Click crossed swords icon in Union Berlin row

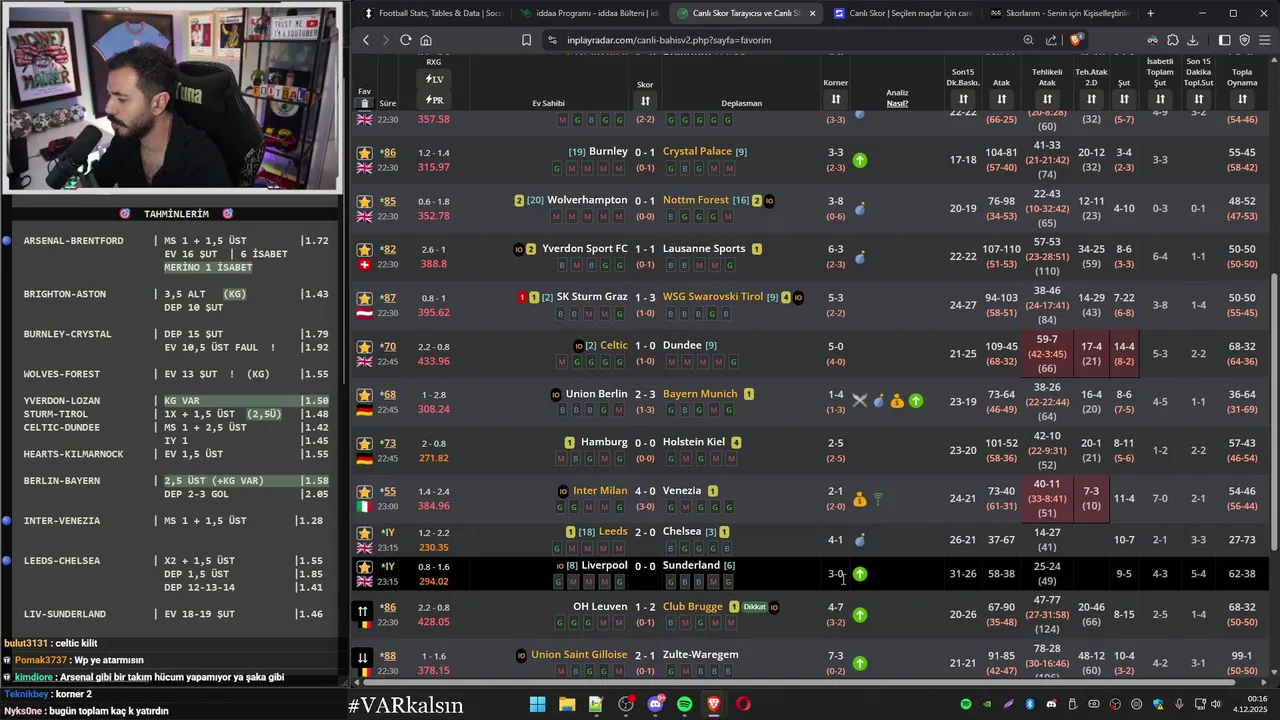pos(859,401)
